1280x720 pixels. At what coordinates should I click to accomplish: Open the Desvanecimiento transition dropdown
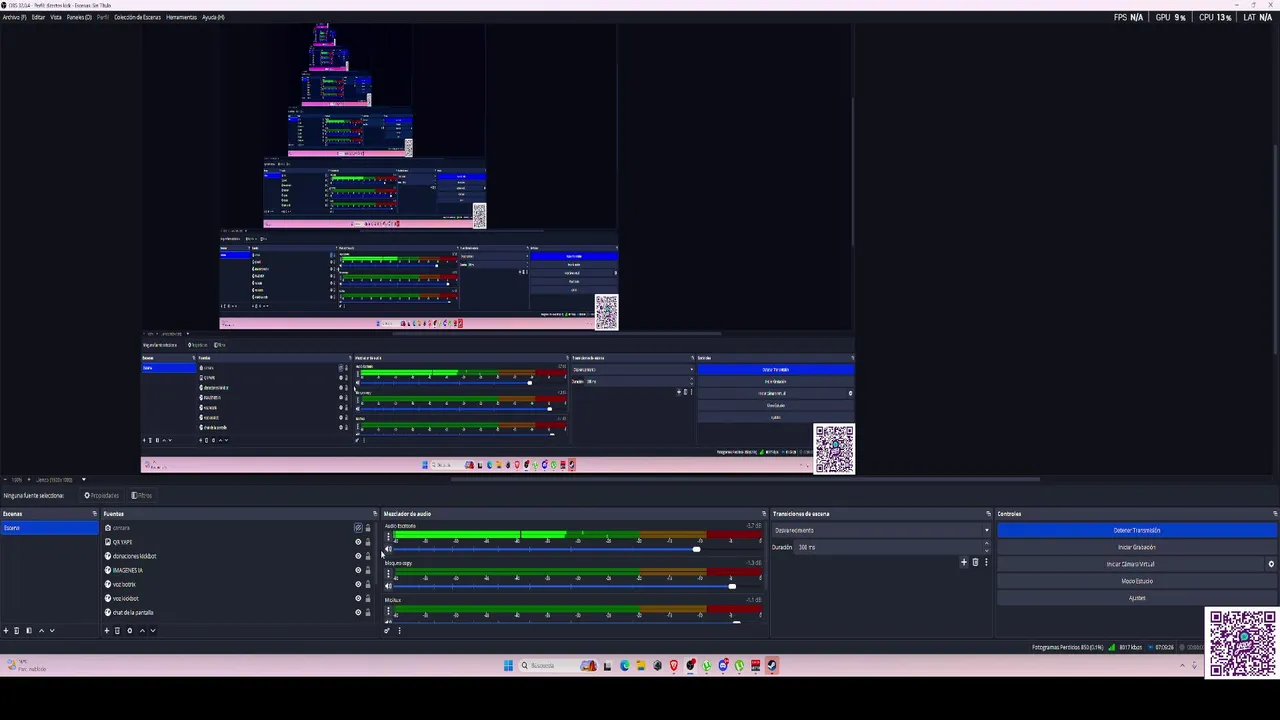pos(880,530)
